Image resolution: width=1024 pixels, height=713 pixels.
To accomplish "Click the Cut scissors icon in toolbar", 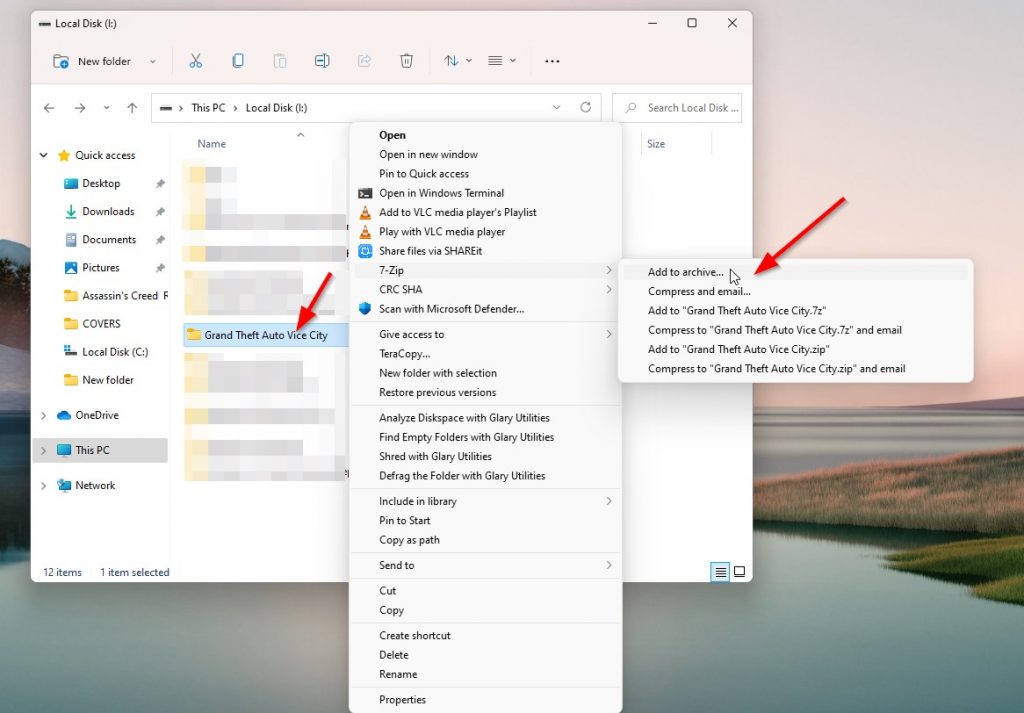I will [x=195, y=61].
